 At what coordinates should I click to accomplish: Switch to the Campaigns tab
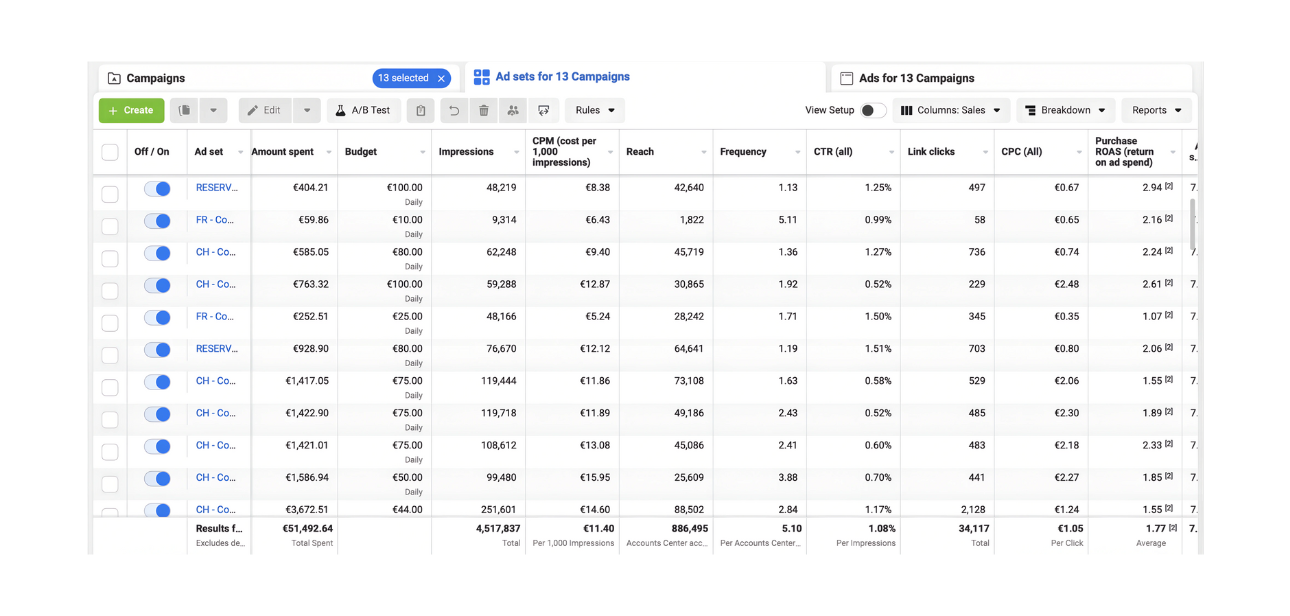(x=278, y=78)
